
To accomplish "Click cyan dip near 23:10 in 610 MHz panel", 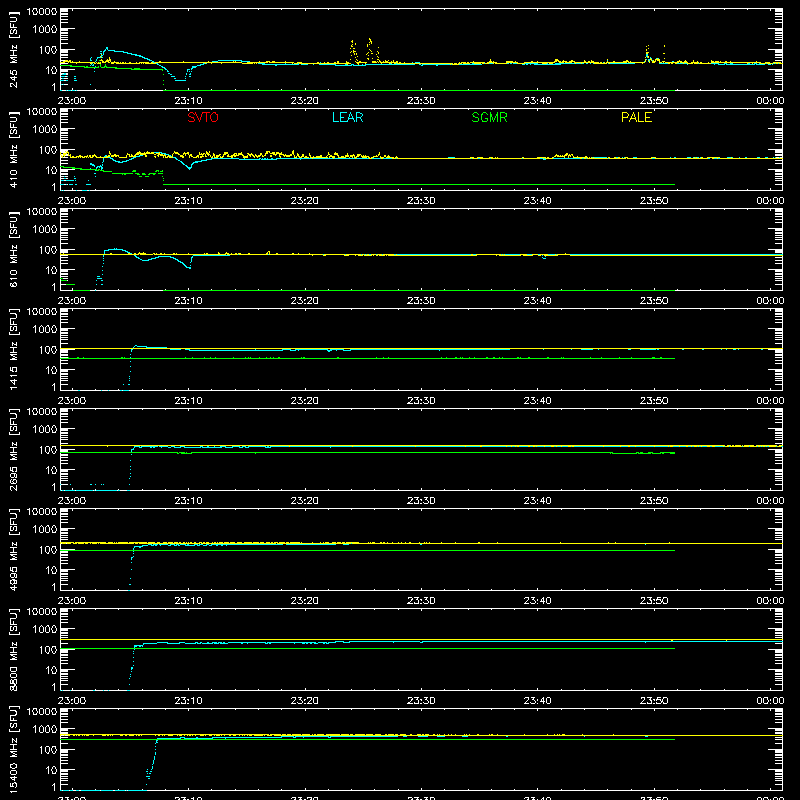I will point(188,265).
